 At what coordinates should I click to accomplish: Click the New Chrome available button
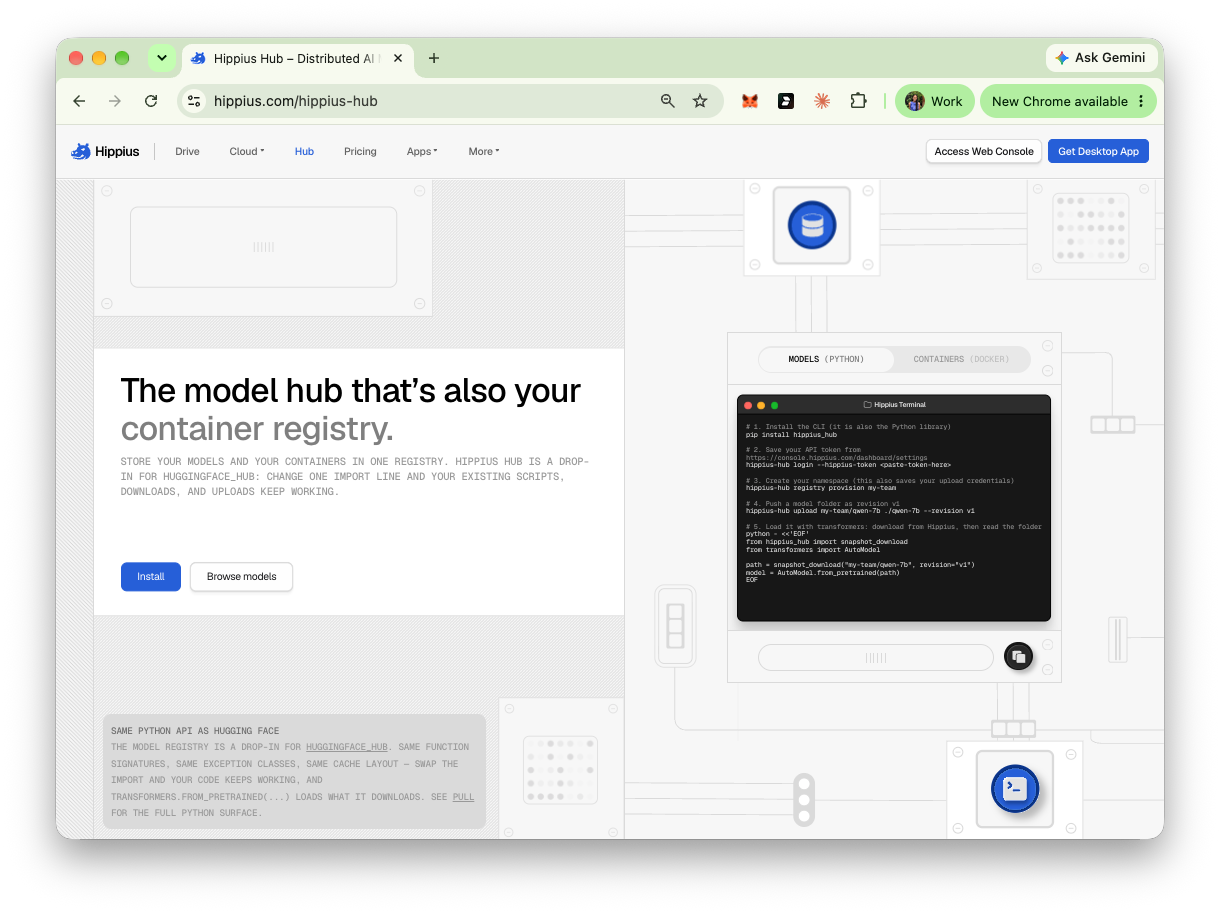(x=1068, y=101)
